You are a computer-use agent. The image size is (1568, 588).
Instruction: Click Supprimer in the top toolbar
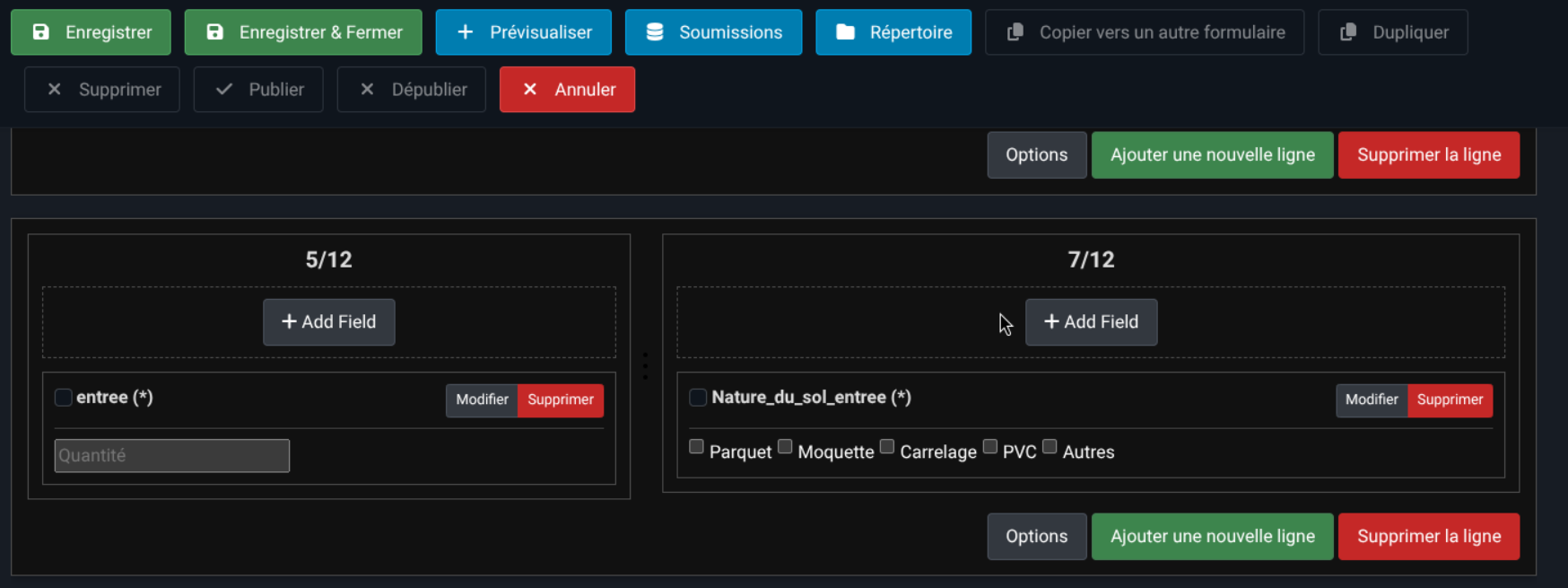point(102,90)
